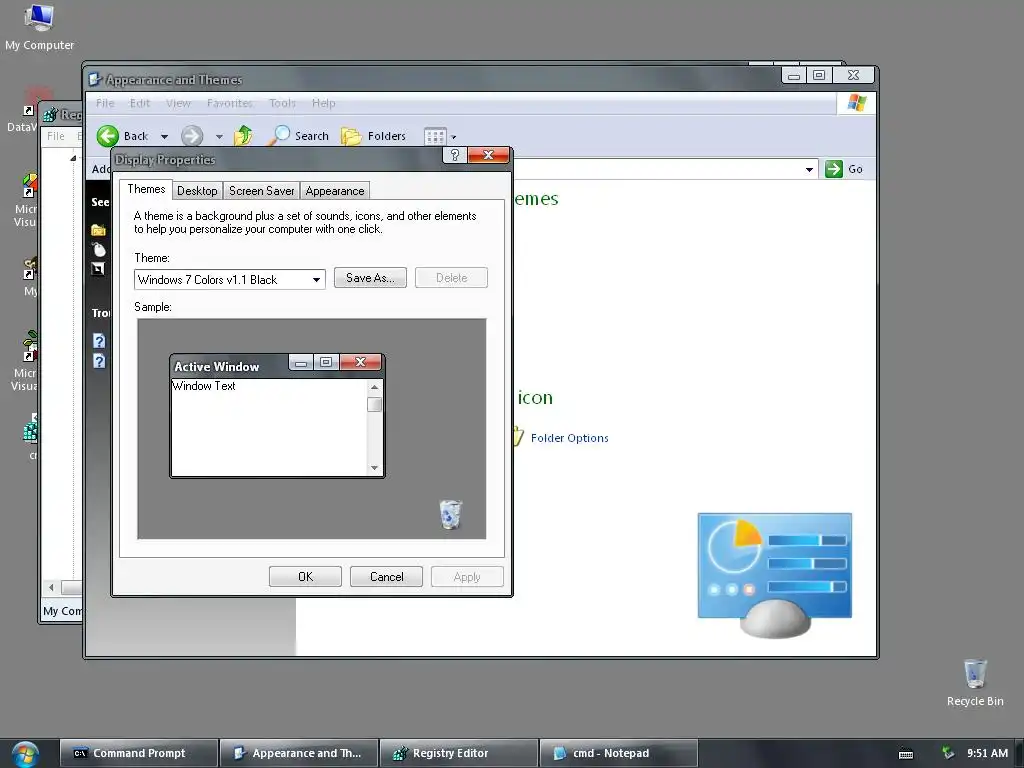Open the Favorites menu

(230, 103)
